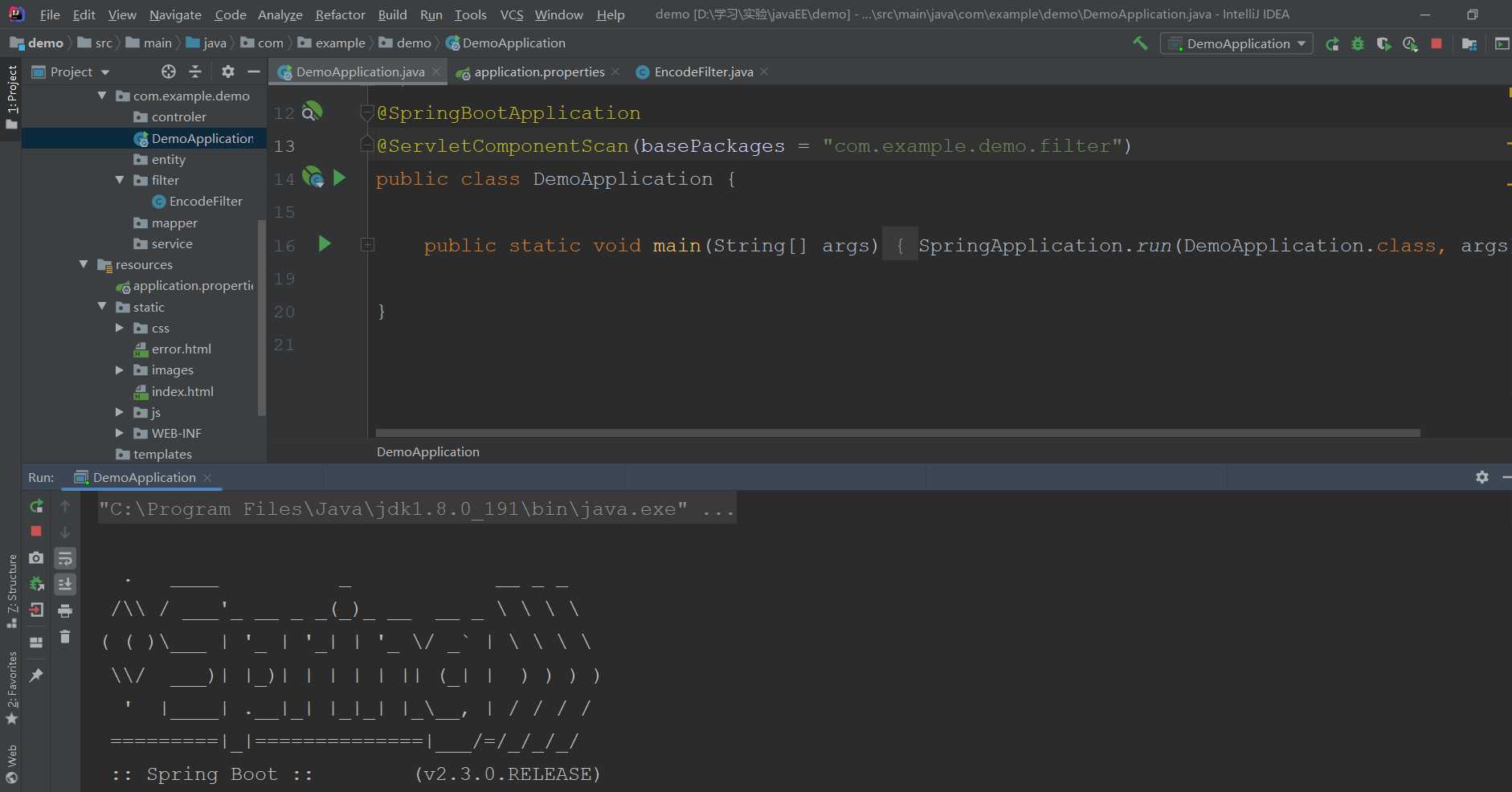This screenshot has width=1512, height=792.
Task: Click the Spring bean gutter icon on line 12
Action: 312,112
